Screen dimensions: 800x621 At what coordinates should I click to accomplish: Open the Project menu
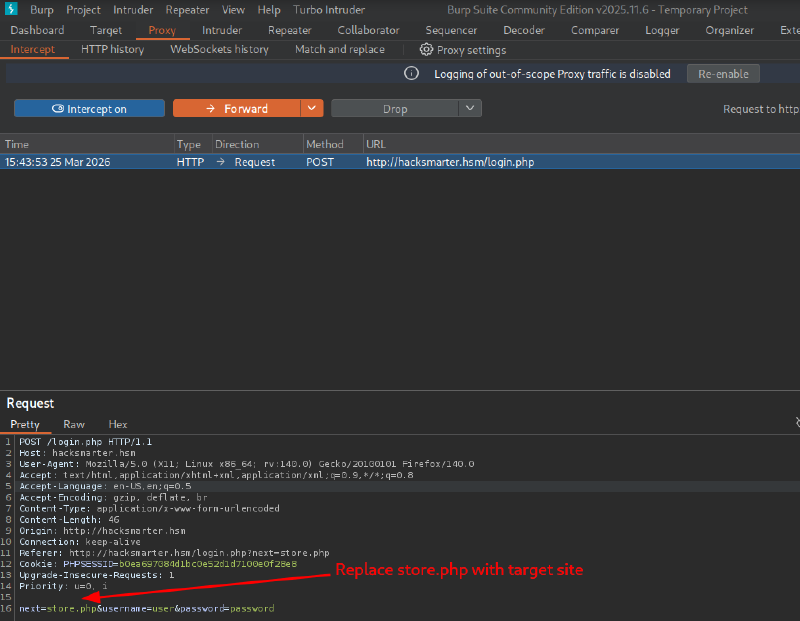[x=83, y=10]
